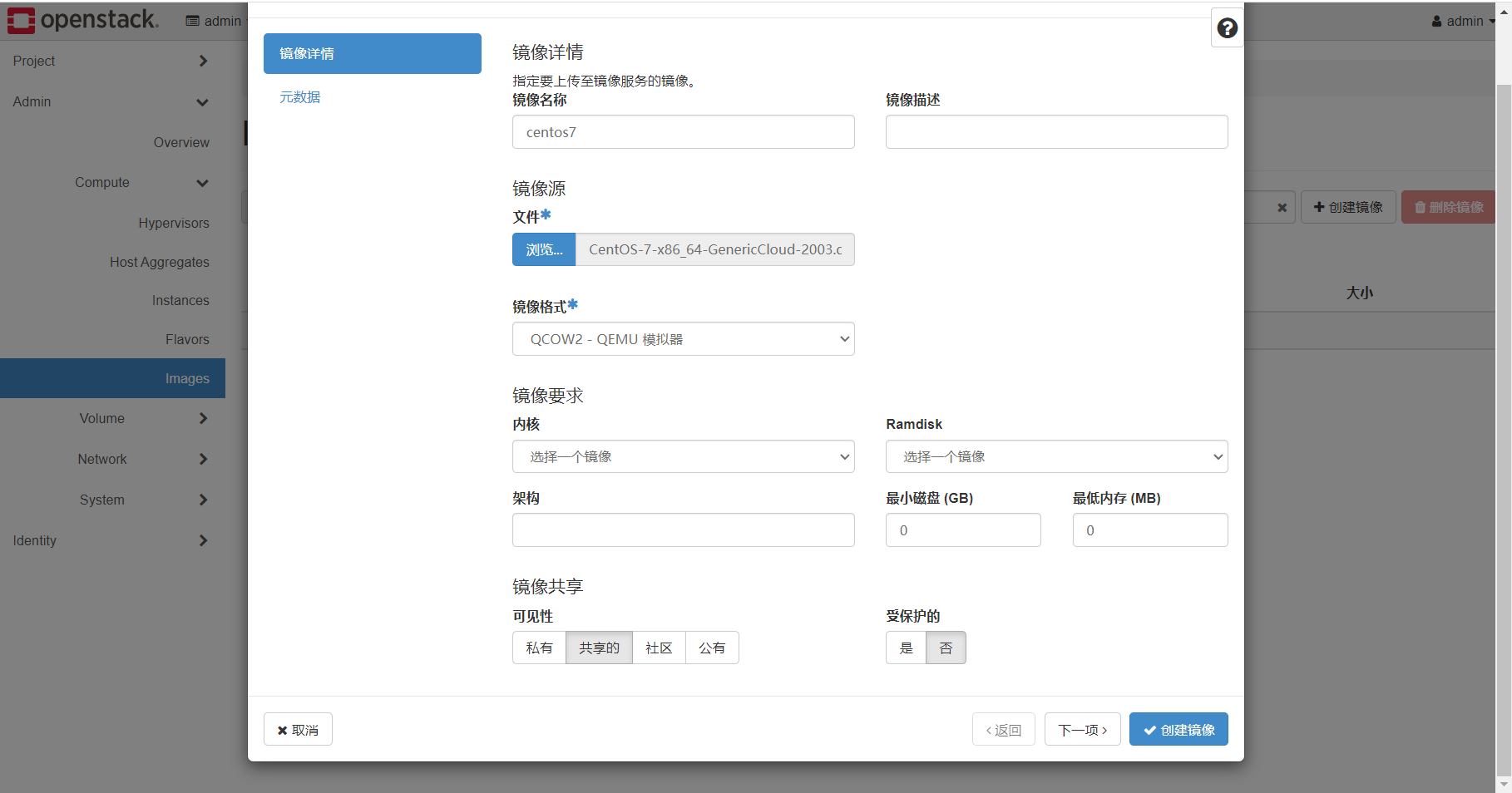Set visibility to 公有
The width and height of the screenshot is (1512, 793).
712,648
